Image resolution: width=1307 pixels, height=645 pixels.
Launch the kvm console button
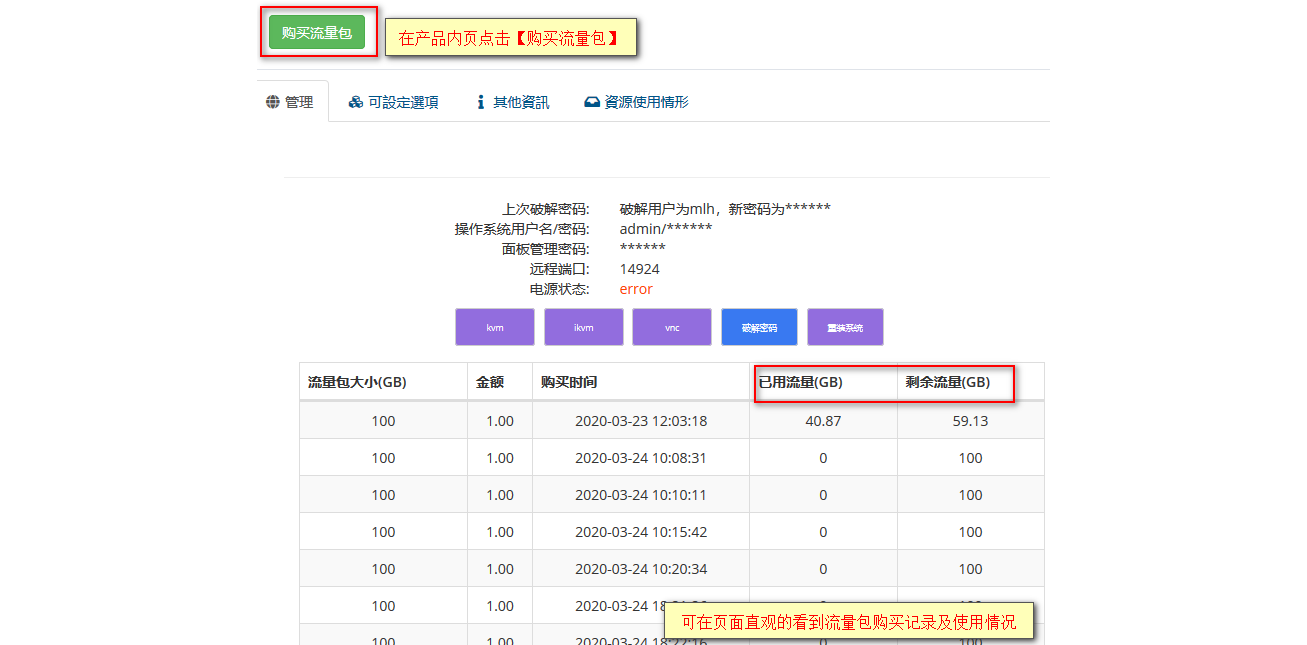click(x=495, y=327)
